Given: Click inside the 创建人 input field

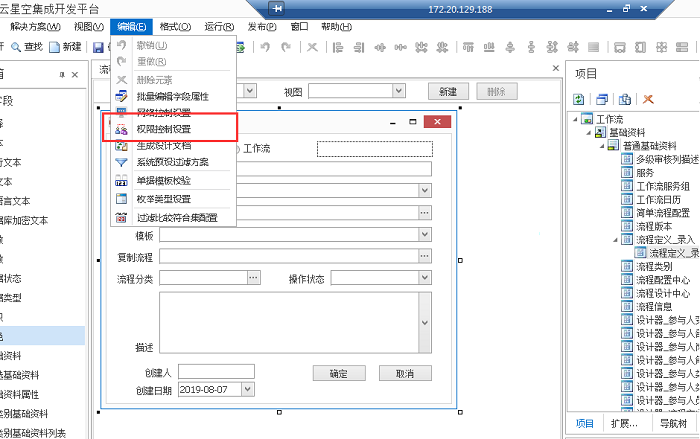Looking at the screenshot, I should pyautogui.click(x=216, y=372).
